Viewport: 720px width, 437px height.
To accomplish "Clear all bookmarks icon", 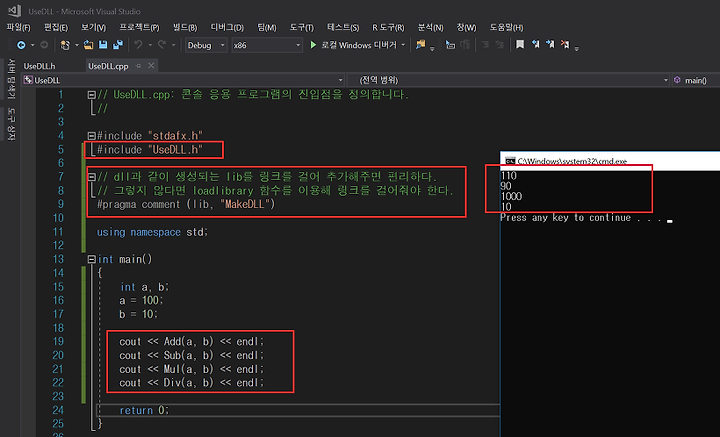I will (565, 45).
